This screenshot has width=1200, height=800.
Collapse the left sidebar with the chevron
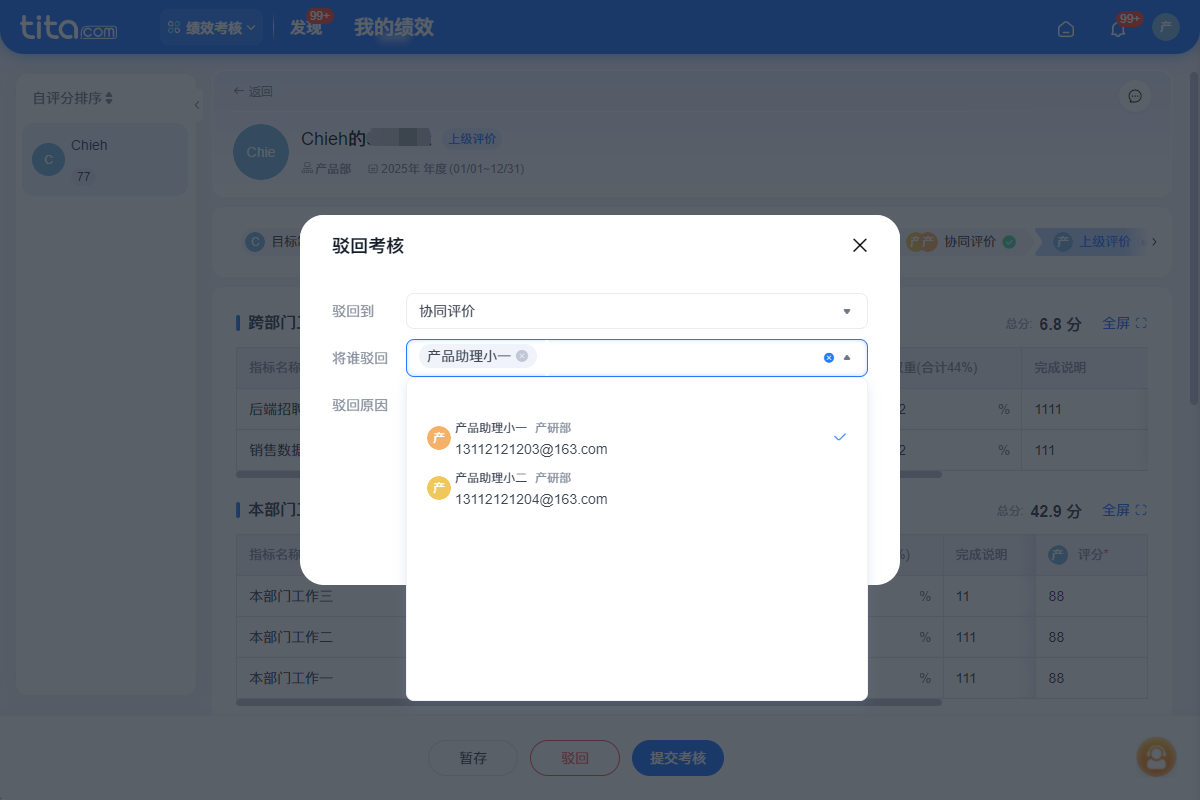pyautogui.click(x=197, y=103)
